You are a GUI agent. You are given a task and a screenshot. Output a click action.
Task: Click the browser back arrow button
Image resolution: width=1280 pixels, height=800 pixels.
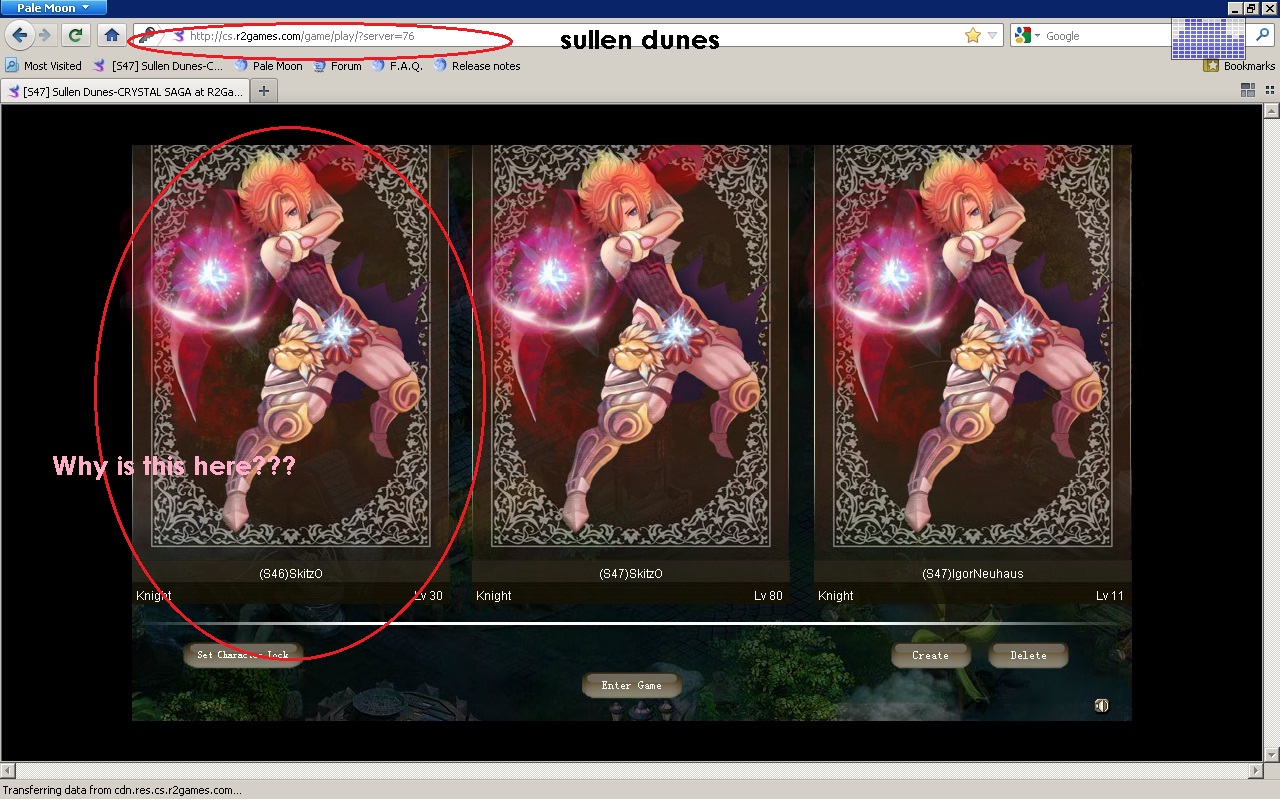pyautogui.click(x=19, y=35)
